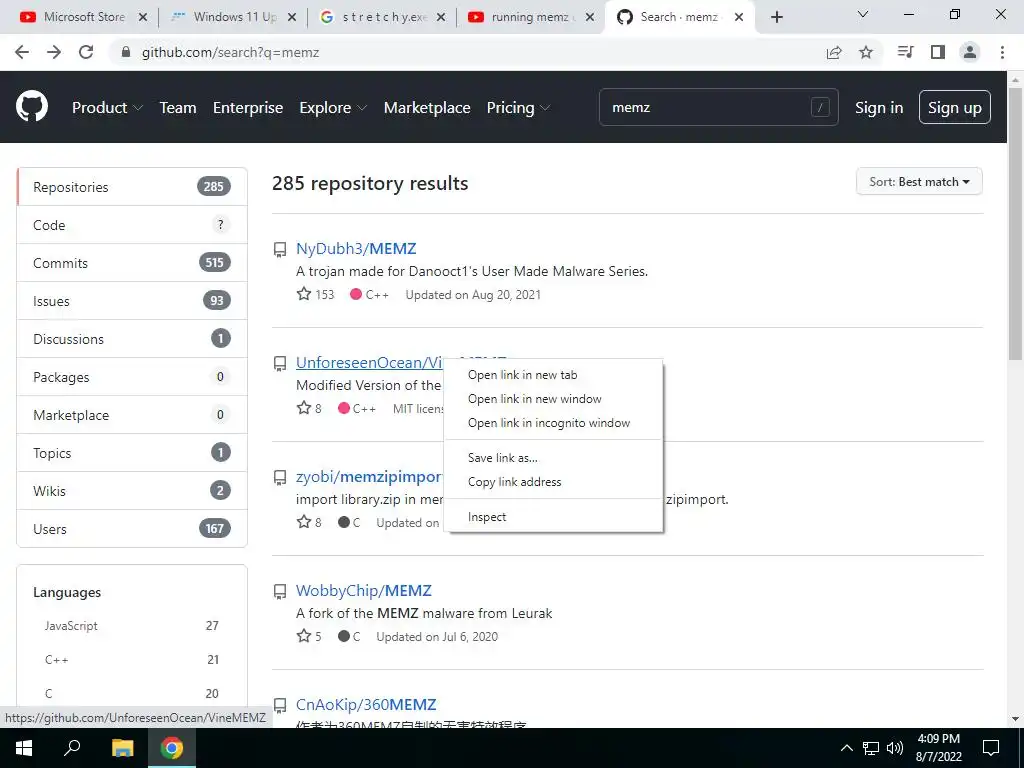Click Sign in link
The image size is (1024, 768).
pyautogui.click(x=879, y=108)
